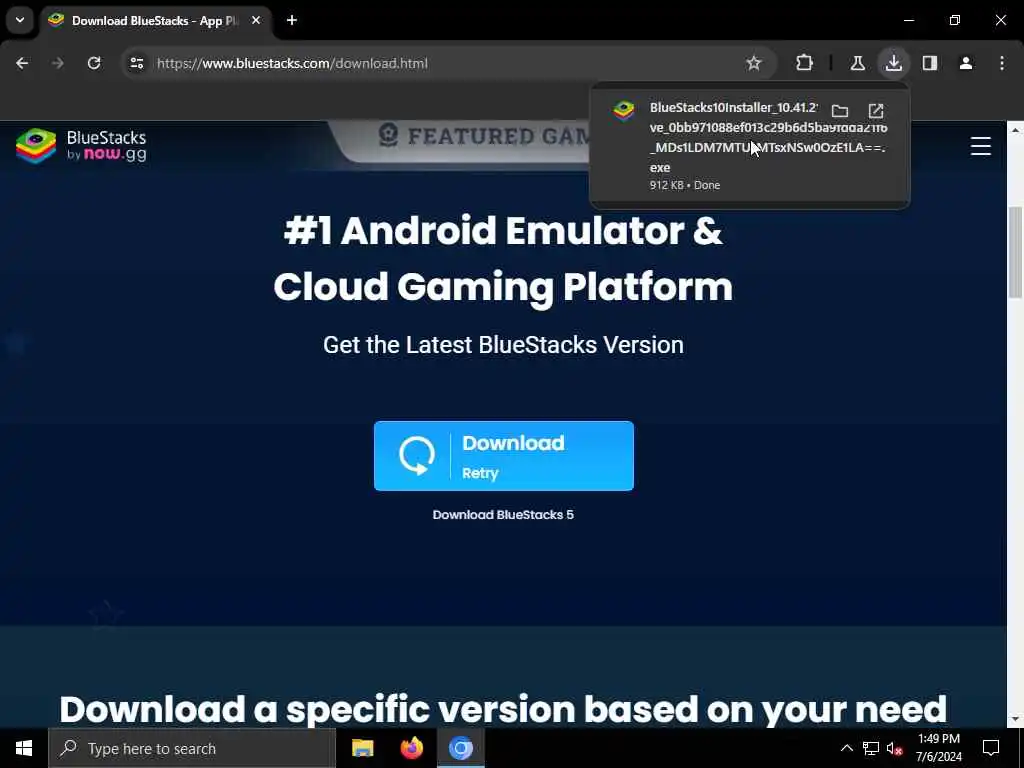Click the Download Retry button
Screen dimensions: 1024x768
504,456
